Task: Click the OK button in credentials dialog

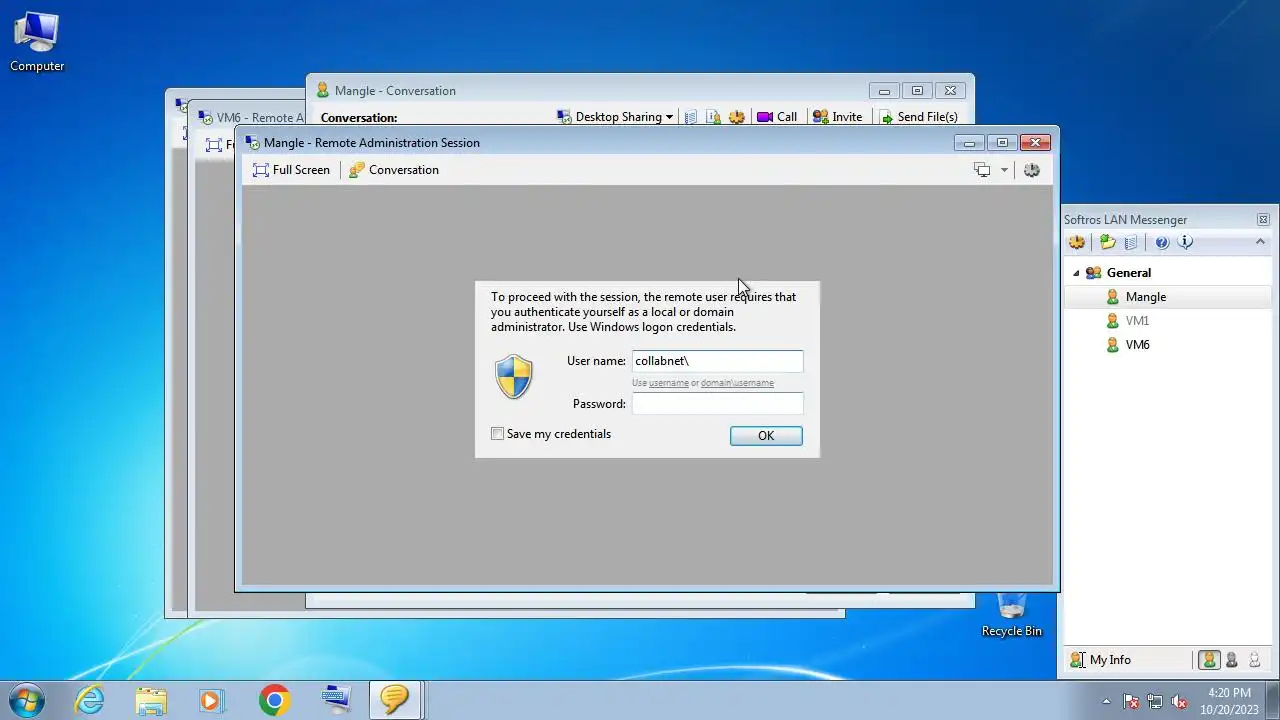Action: pos(766,436)
